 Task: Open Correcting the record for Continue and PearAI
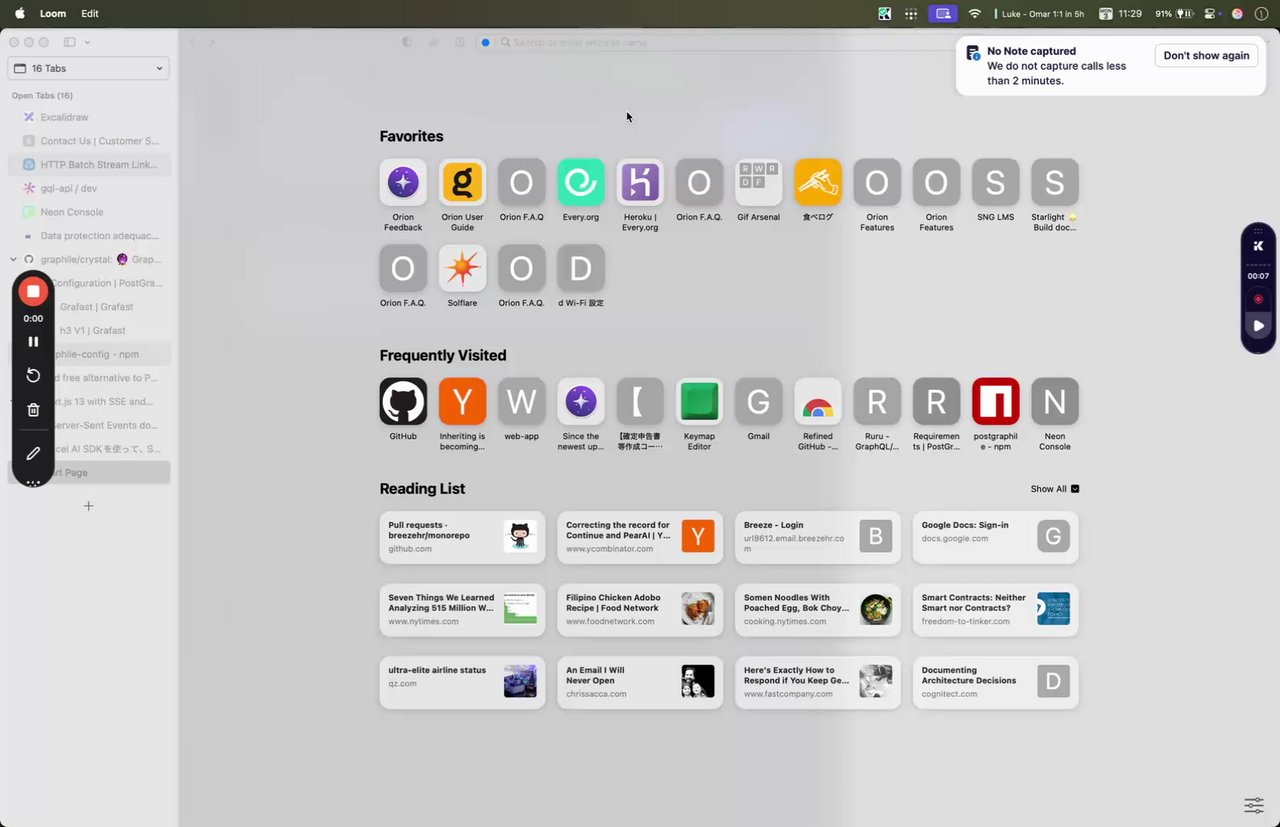click(640, 537)
